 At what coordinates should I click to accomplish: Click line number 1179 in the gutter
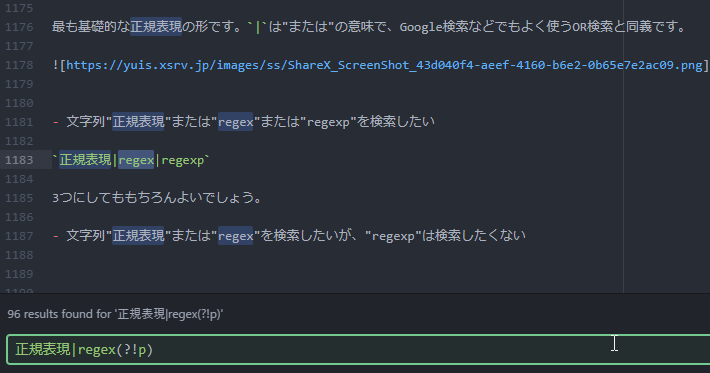[19, 84]
